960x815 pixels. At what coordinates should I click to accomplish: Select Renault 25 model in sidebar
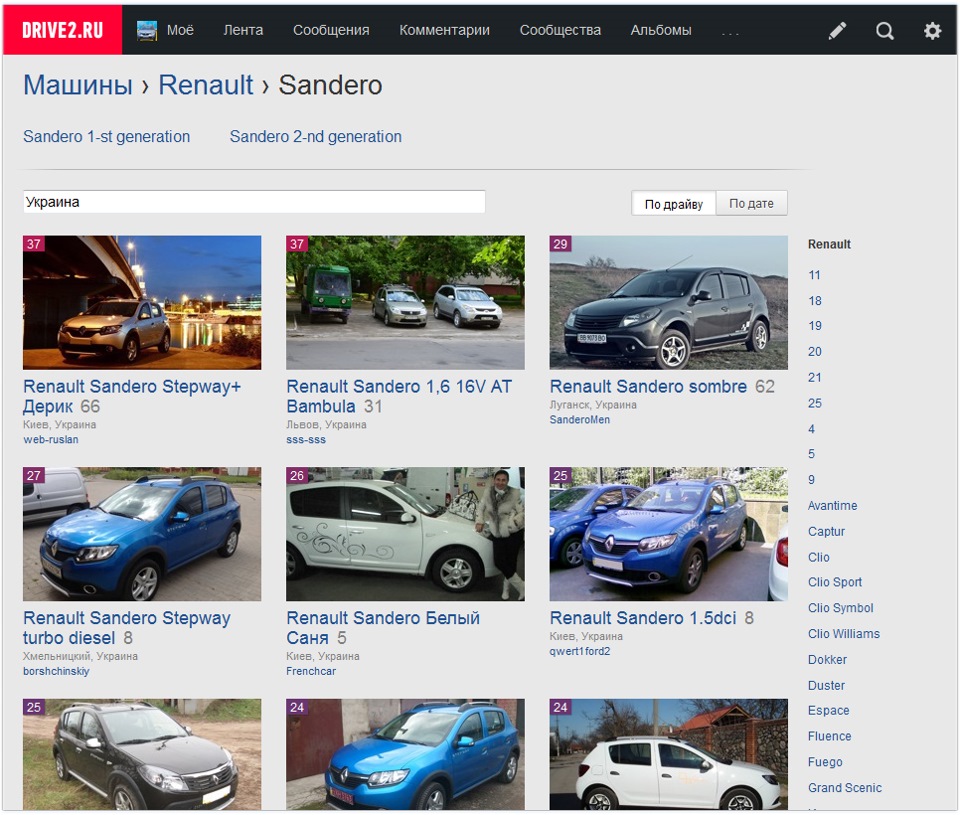[815, 403]
